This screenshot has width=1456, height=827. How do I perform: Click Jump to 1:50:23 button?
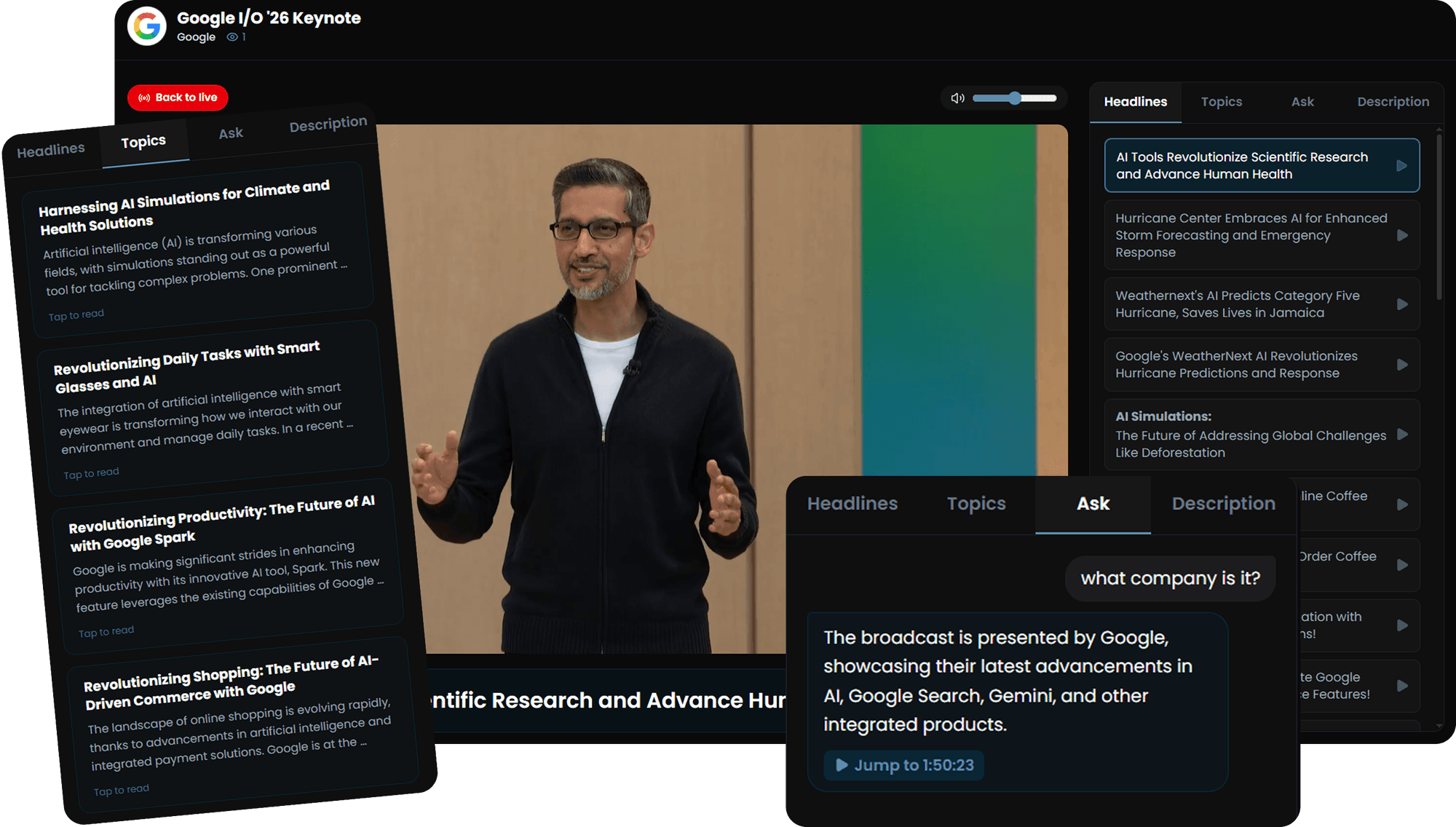tap(904, 765)
